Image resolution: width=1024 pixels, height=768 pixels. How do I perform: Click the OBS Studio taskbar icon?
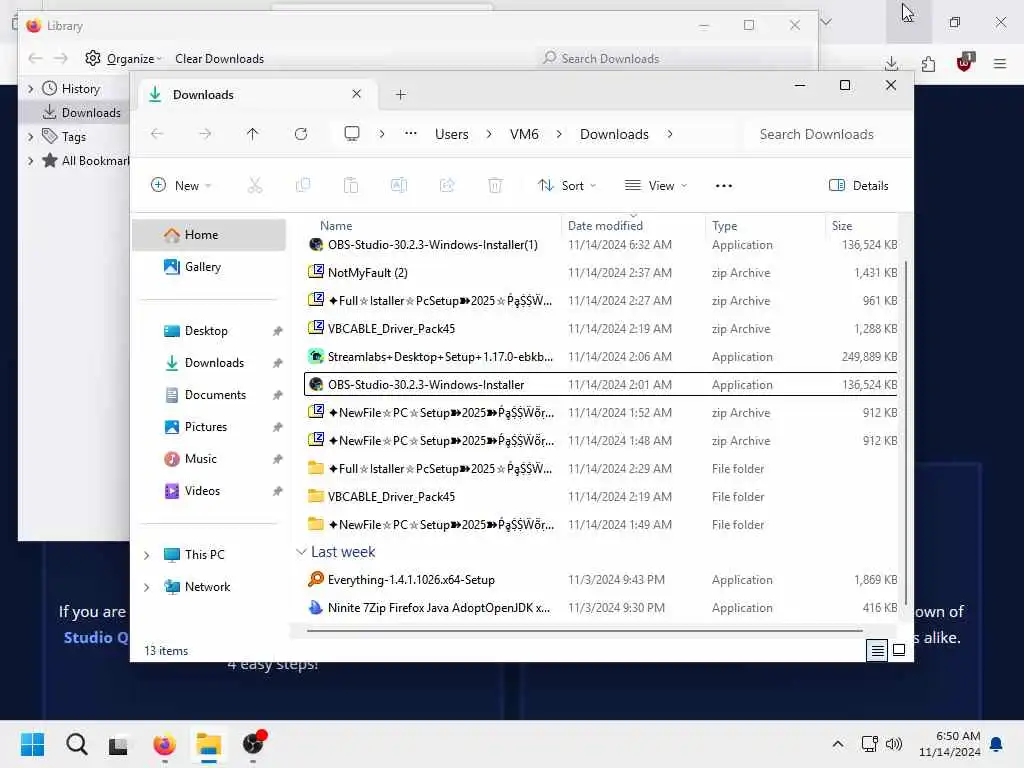click(x=253, y=743)
